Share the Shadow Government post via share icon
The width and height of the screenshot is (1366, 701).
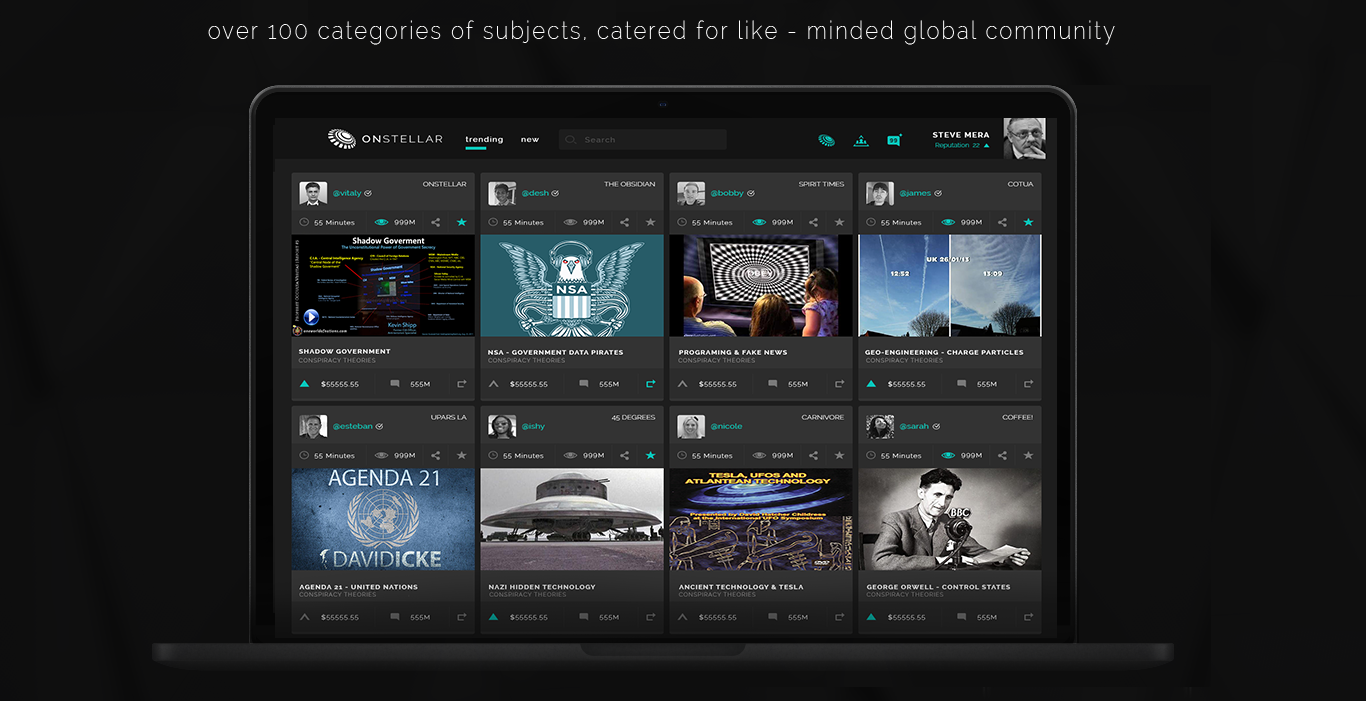436,222
